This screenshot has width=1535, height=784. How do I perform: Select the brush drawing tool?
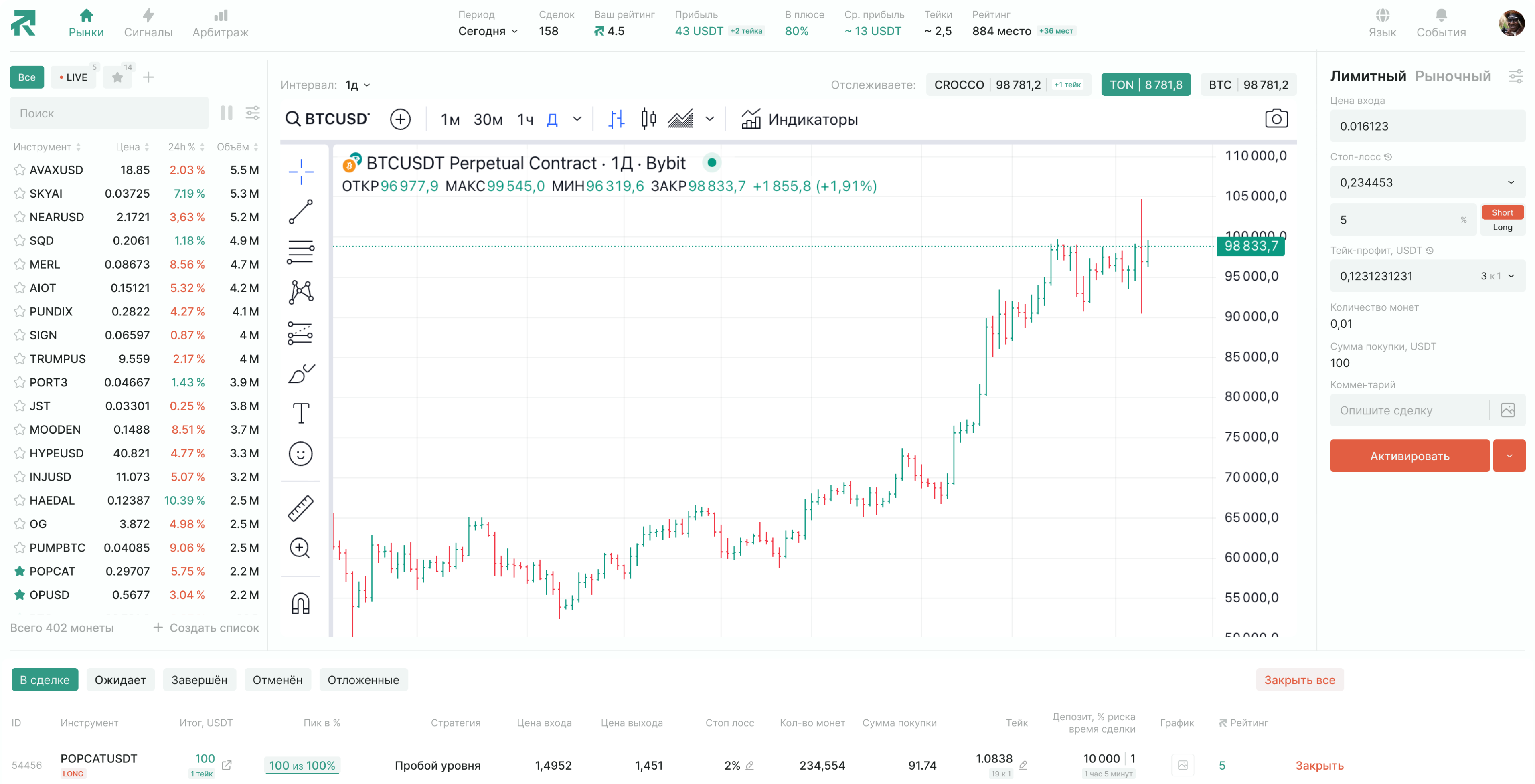point(300,374)
